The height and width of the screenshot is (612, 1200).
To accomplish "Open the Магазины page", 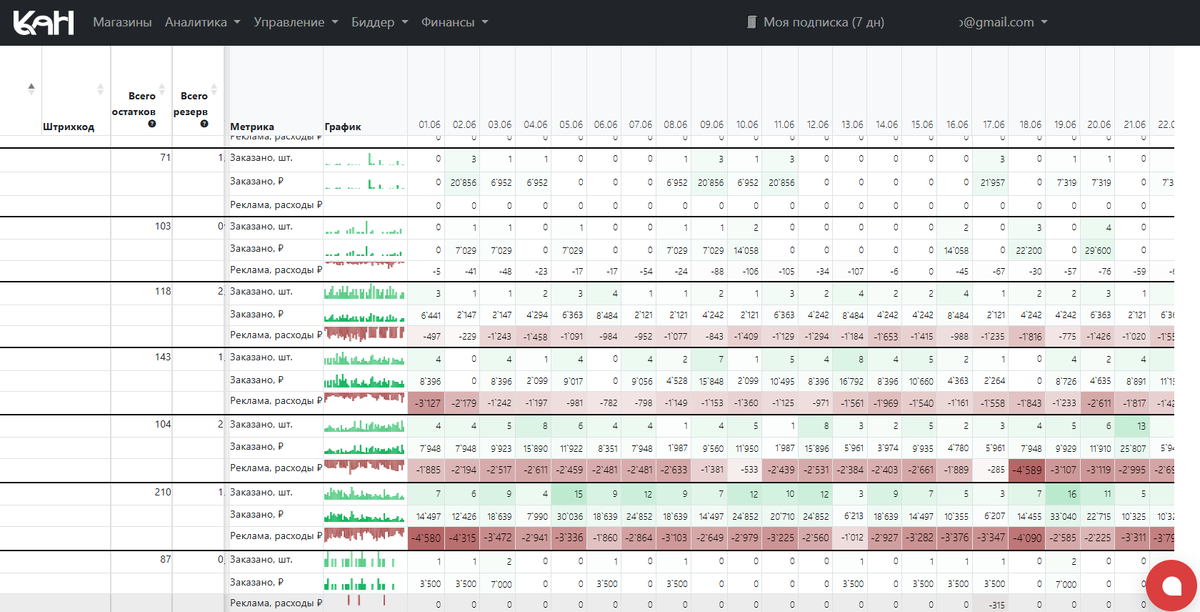I will pyautogui.click(x=122, y=22).
